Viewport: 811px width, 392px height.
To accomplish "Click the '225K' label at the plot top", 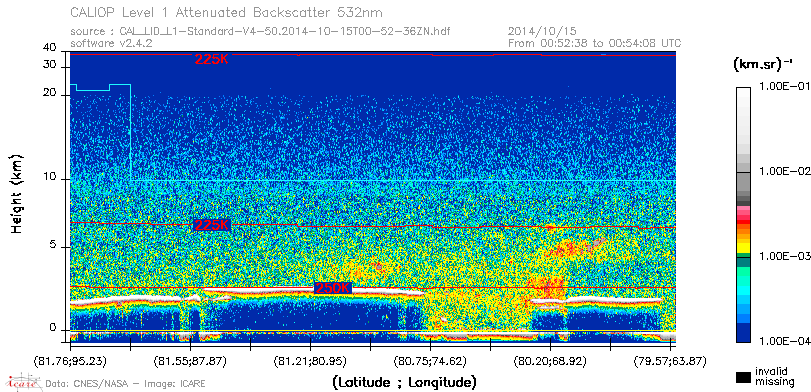I will tap(211, 59).
